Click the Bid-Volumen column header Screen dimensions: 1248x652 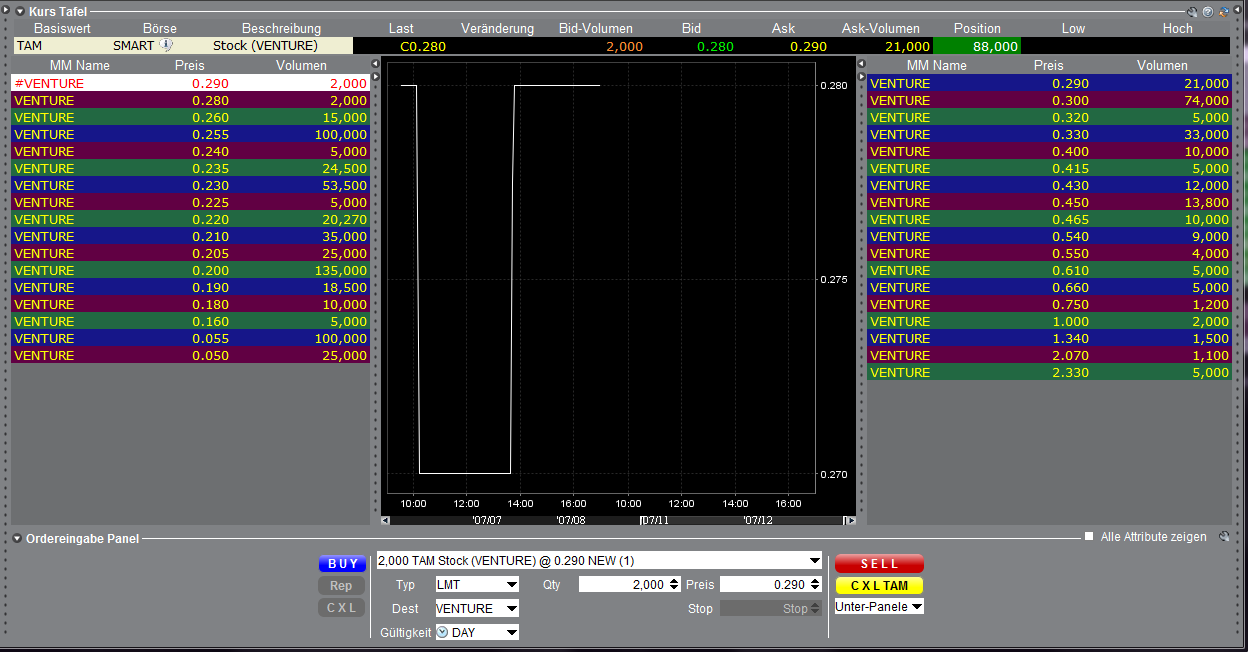pos(595,29)
